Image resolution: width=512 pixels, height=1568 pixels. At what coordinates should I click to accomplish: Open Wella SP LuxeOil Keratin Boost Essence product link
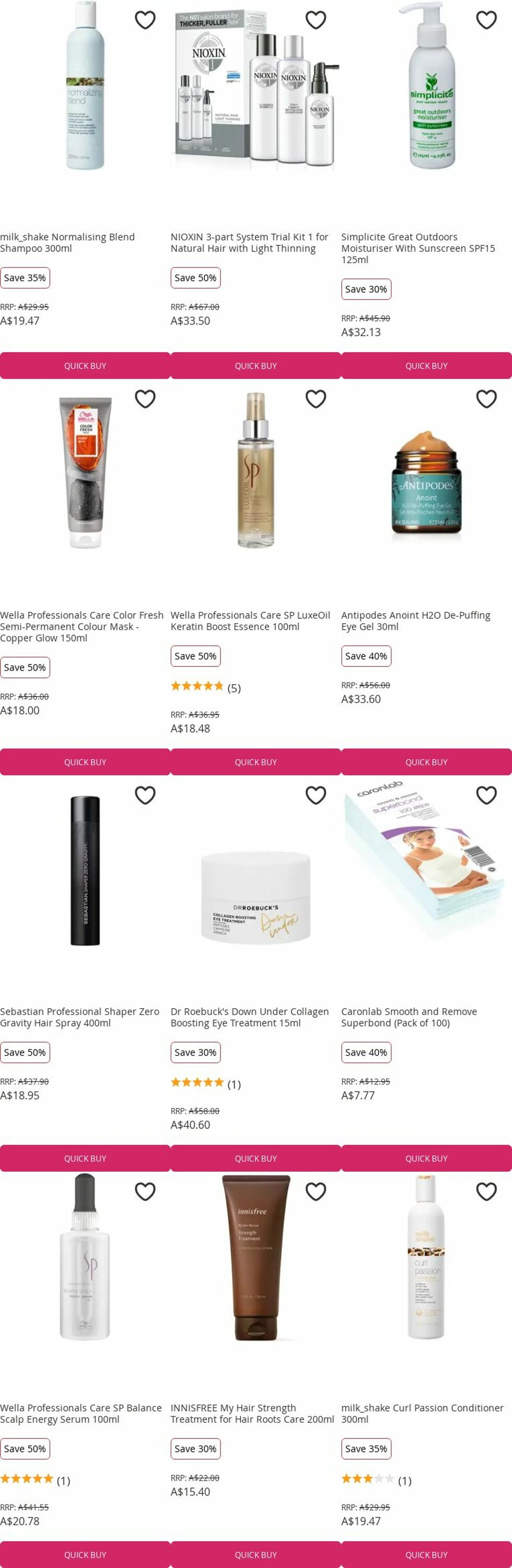tap(250, 621)
